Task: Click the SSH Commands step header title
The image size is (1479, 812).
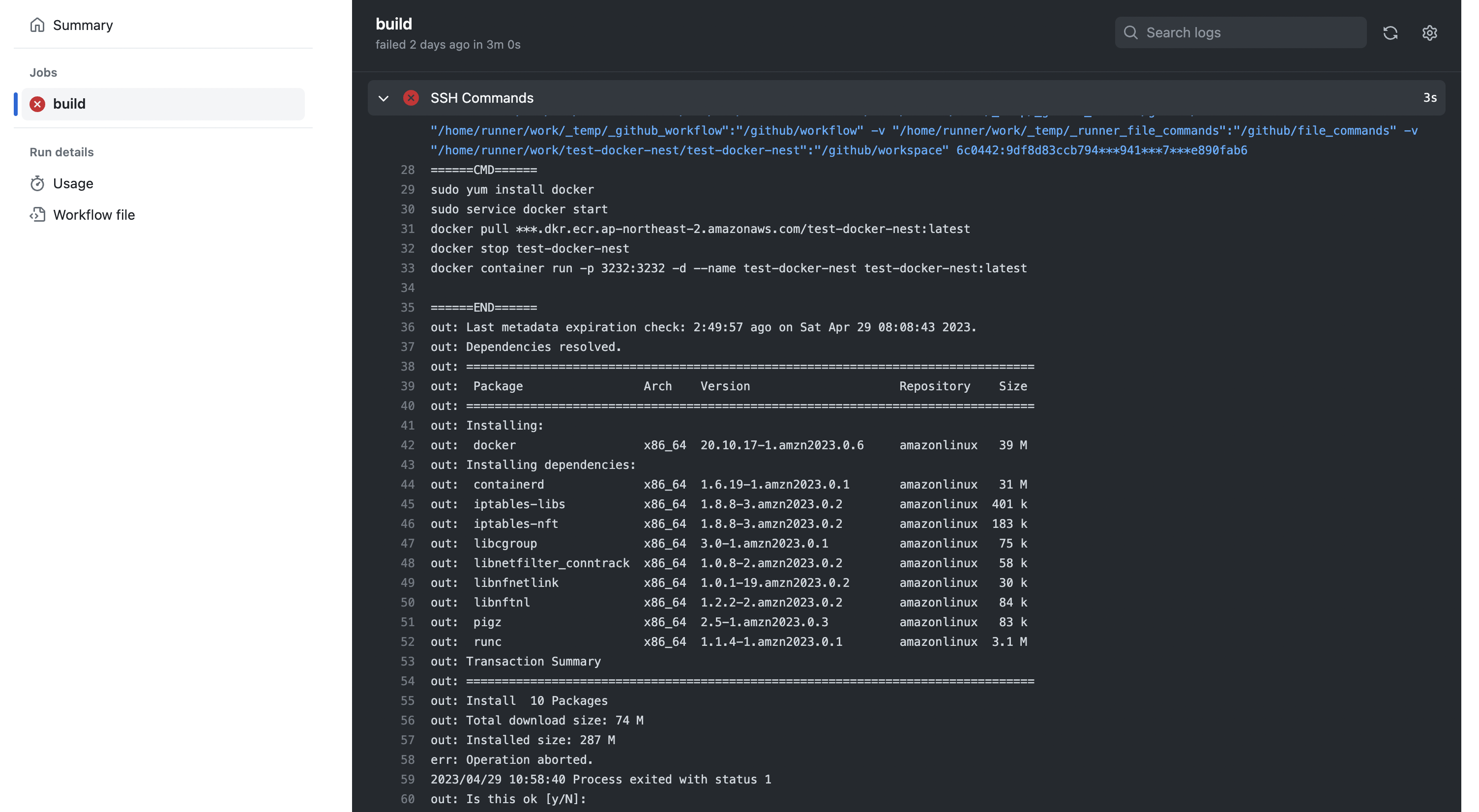Action: [x=482, y=98]
